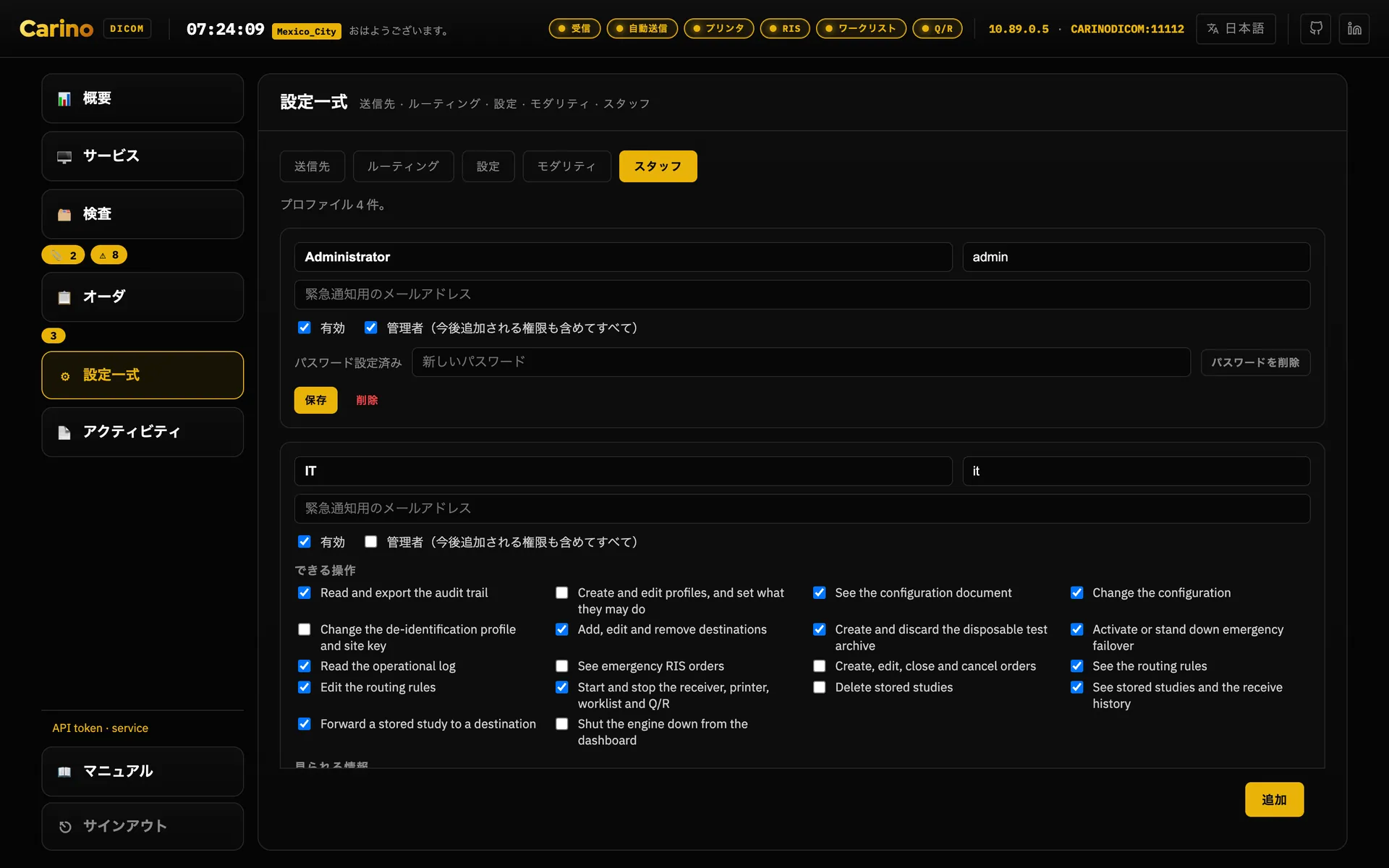
Task: Toggle 有効 for the IT profile
Action: [x=305, y=542]
